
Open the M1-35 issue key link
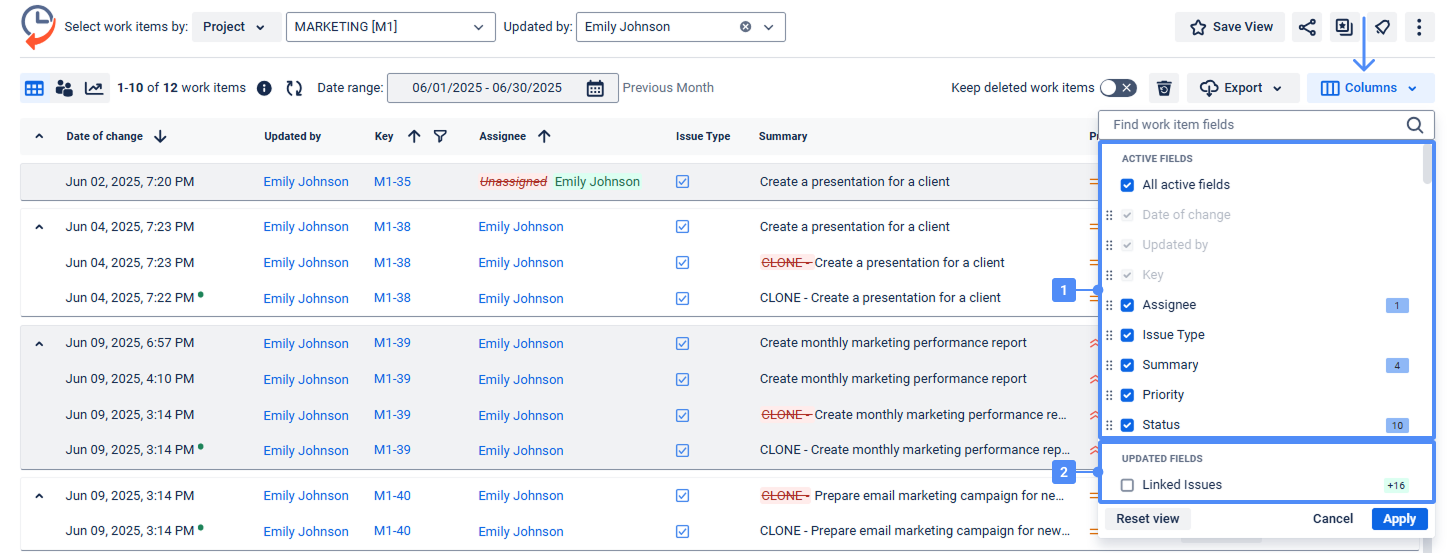pos(392,182)
